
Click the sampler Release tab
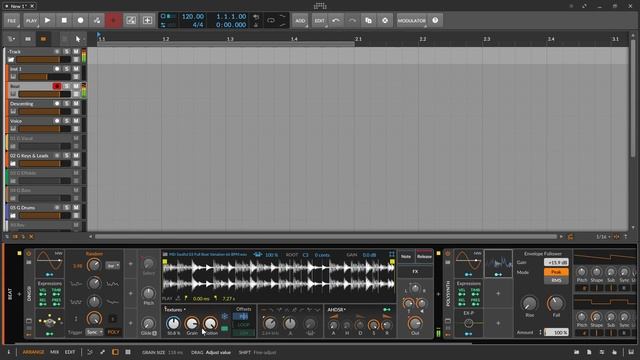click(x=424, y=256)
